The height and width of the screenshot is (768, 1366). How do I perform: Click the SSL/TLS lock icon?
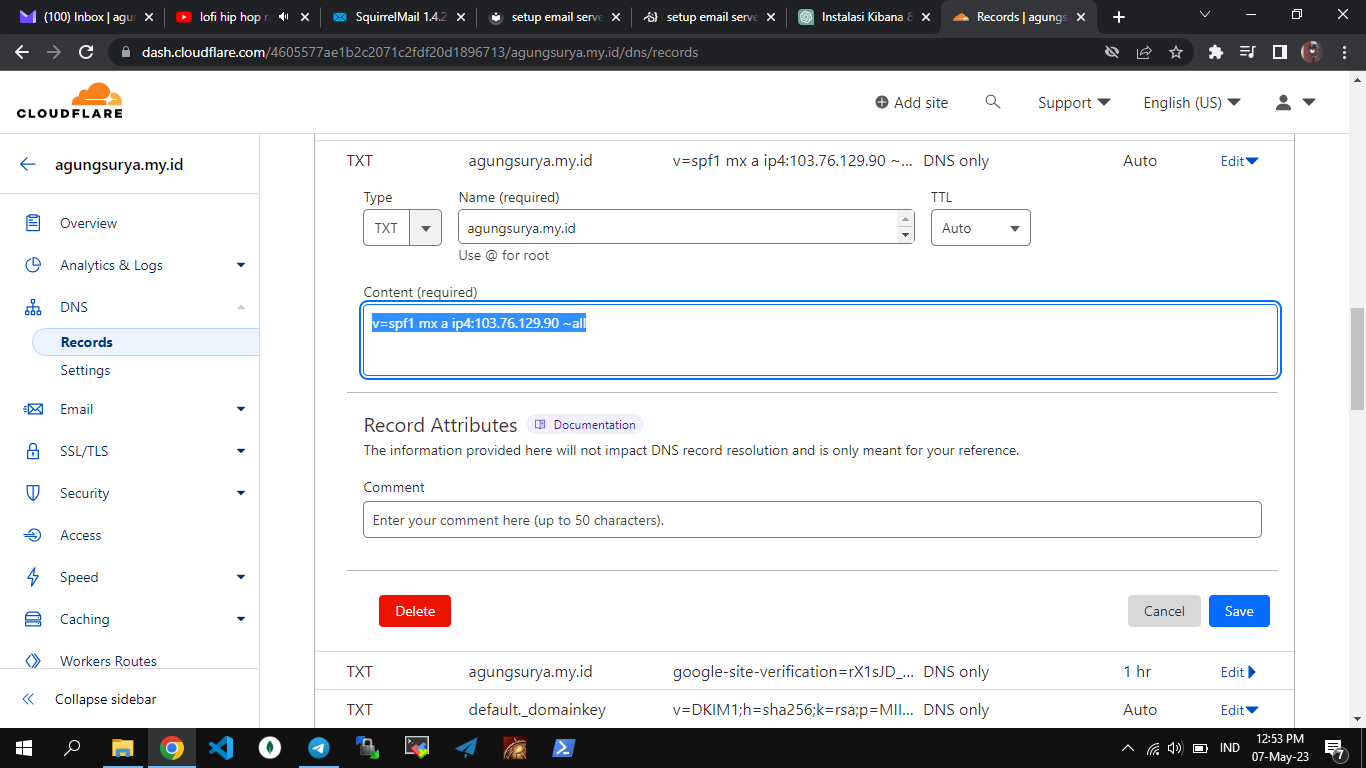click(33, 451)
